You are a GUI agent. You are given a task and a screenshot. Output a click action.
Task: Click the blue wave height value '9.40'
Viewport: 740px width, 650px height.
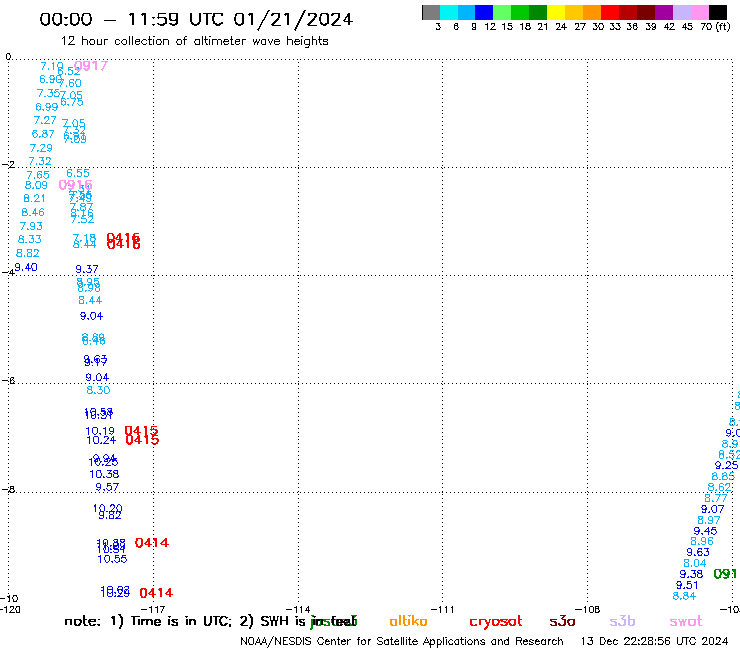pos(26,268)
